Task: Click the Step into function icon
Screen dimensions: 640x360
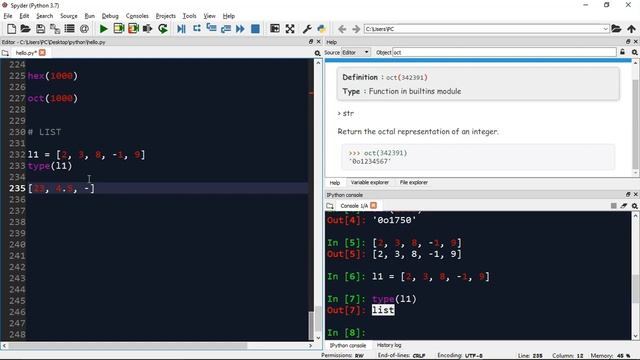Action: 211,29
